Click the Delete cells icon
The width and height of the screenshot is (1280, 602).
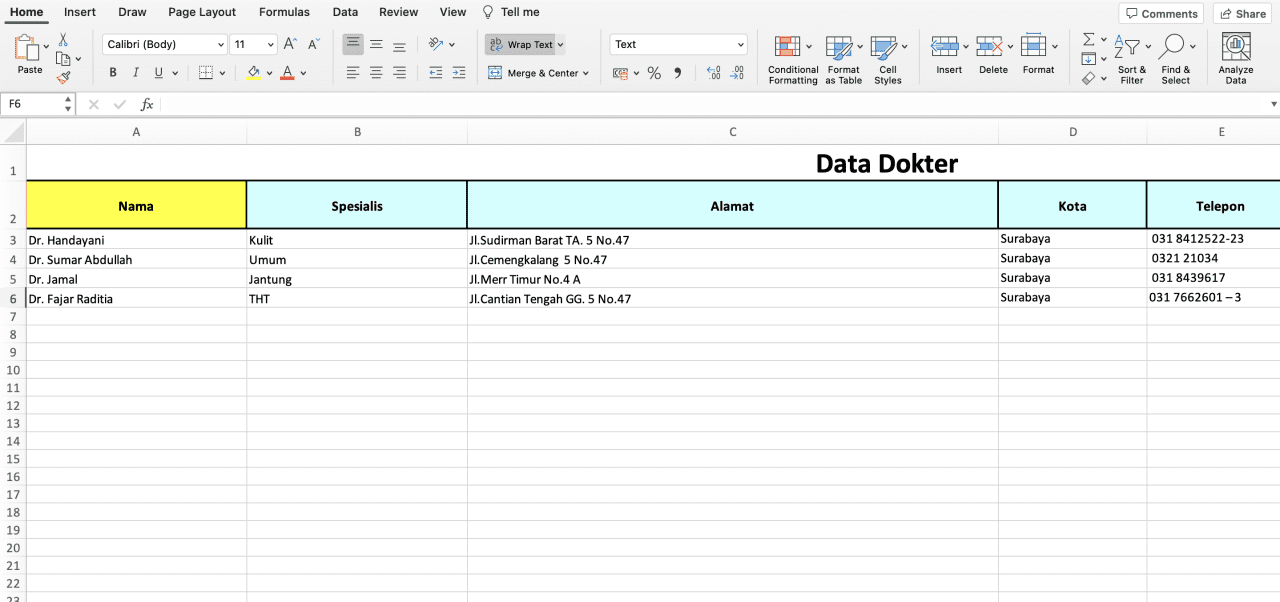point(989,46)
